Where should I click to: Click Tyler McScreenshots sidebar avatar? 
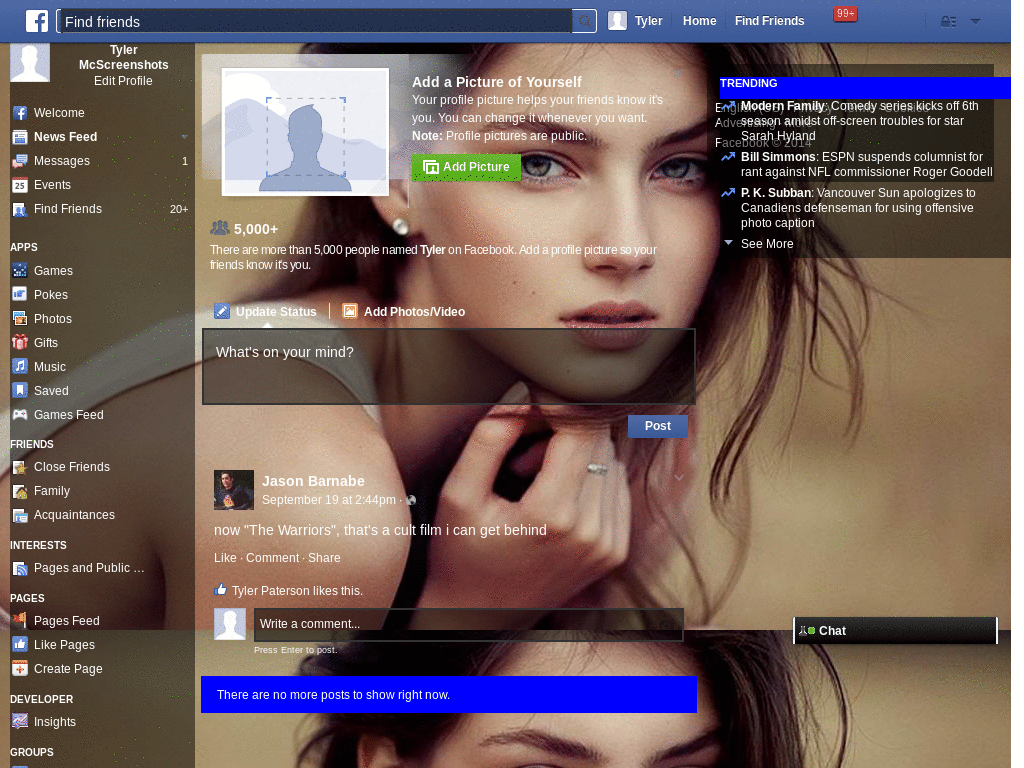pos(29,63)
